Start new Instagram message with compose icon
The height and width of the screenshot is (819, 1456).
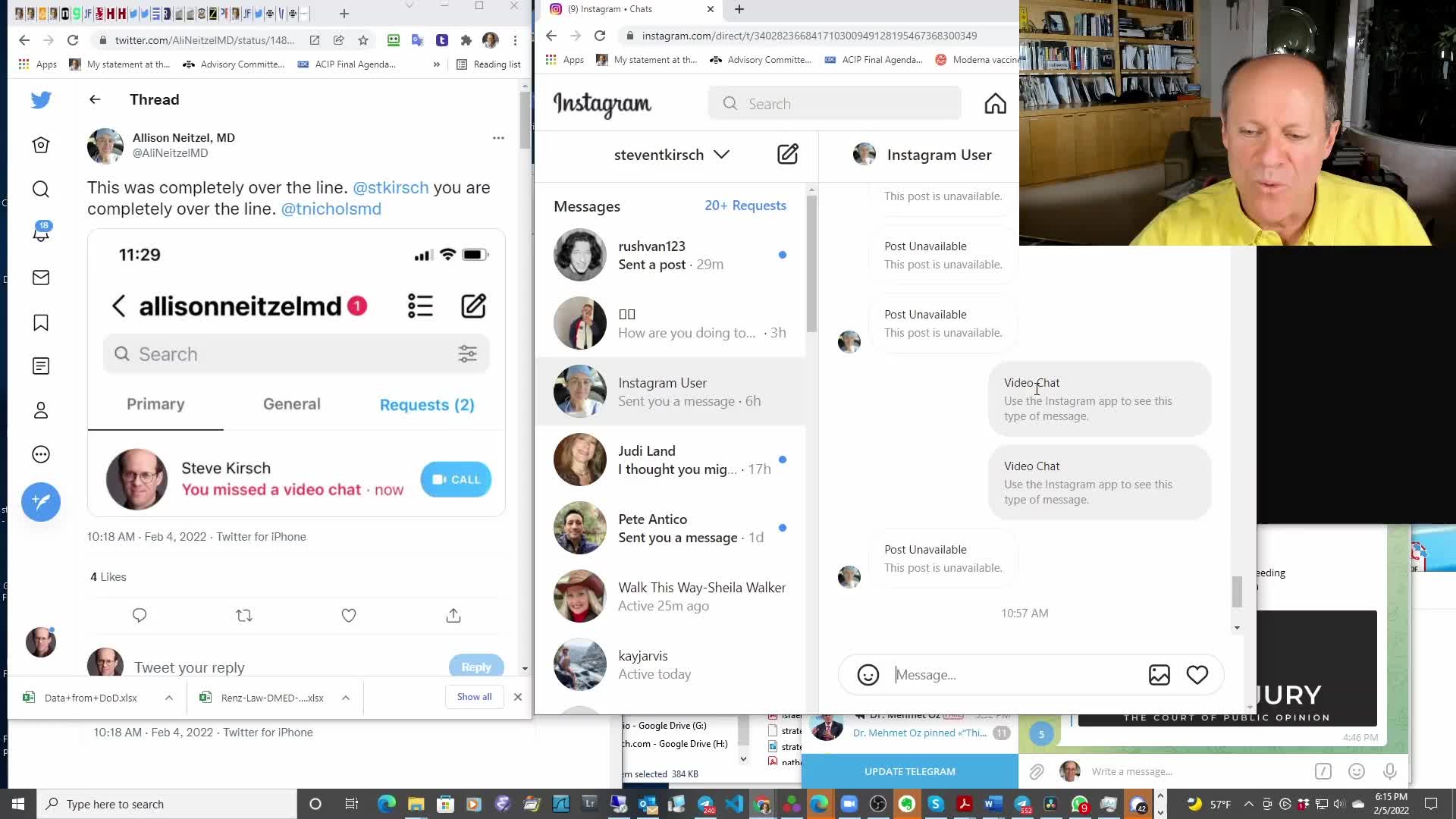(x=787, y=155)
